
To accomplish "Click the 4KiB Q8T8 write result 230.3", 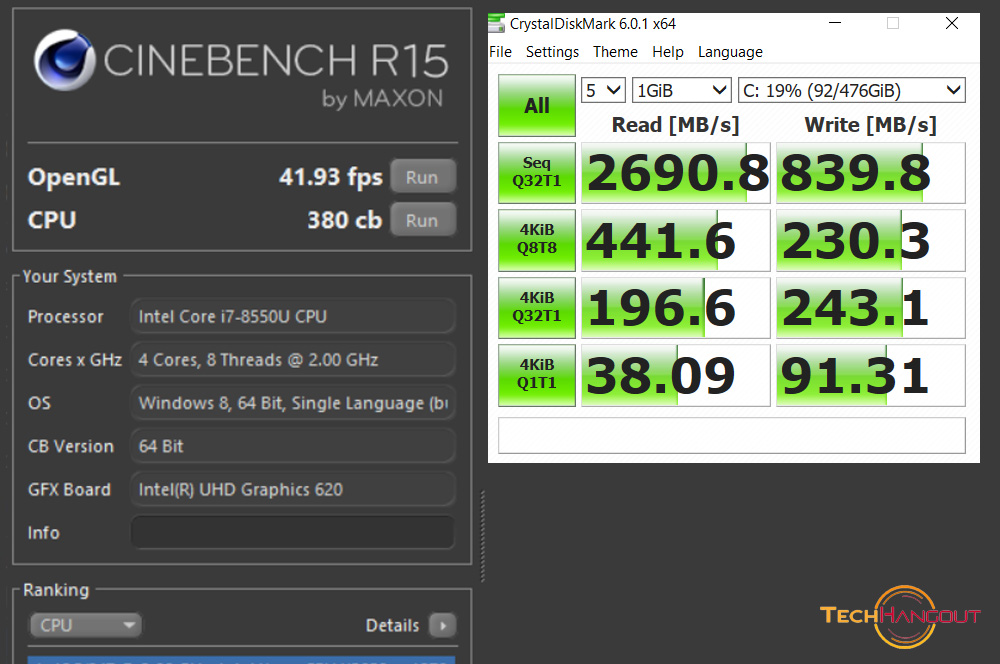I will click(871, 240).
